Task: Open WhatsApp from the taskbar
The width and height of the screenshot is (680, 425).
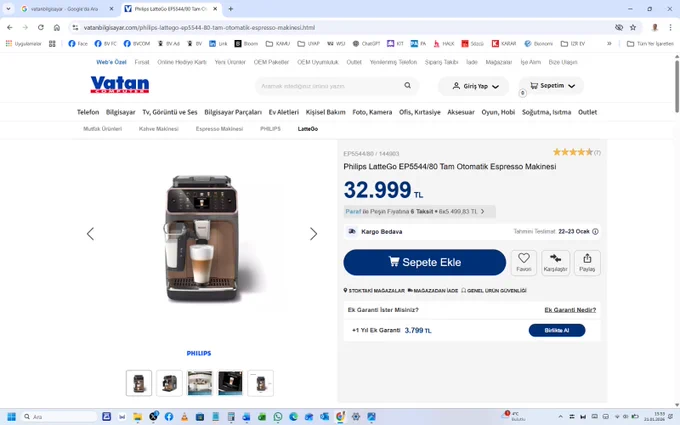Action: (278, 417)
